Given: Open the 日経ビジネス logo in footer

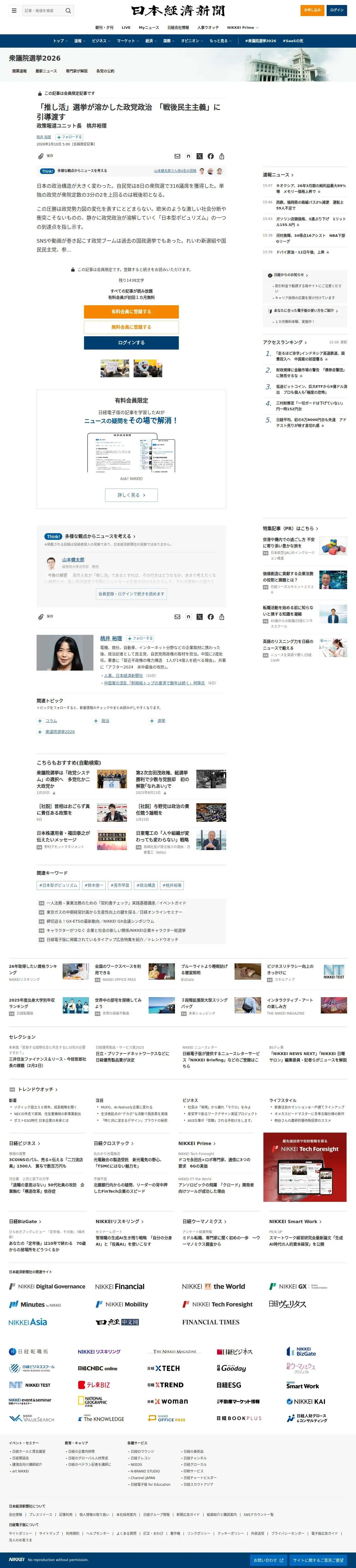Looking at the screenshot, I should (x=235, y=1351).
